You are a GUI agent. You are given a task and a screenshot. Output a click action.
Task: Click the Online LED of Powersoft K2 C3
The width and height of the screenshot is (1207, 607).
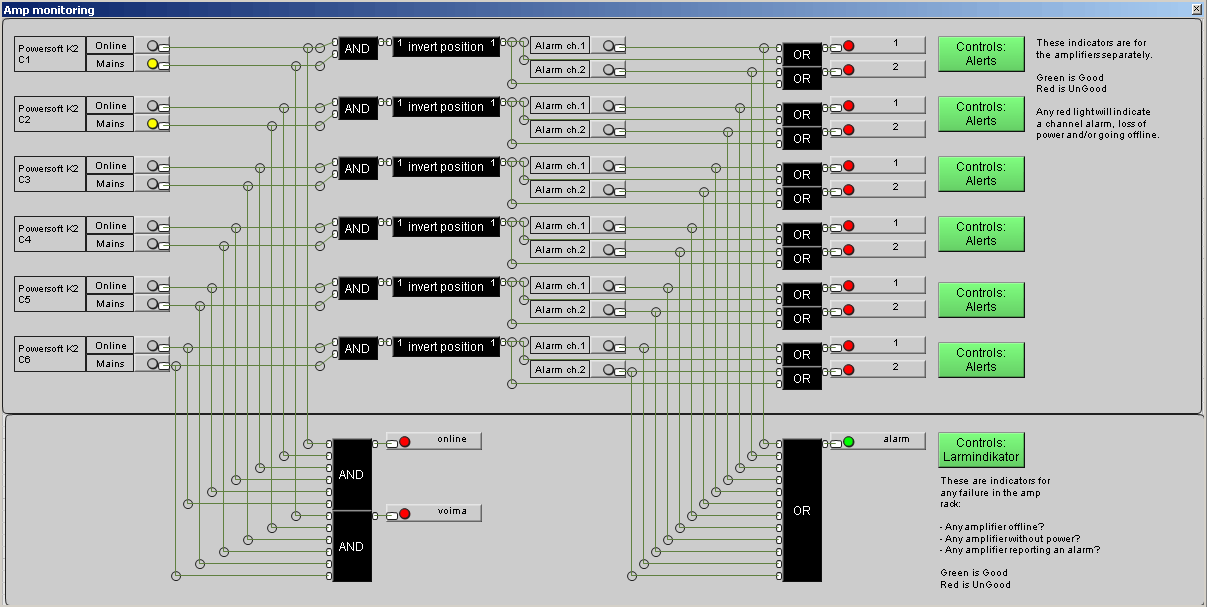[x=153, y=166]
